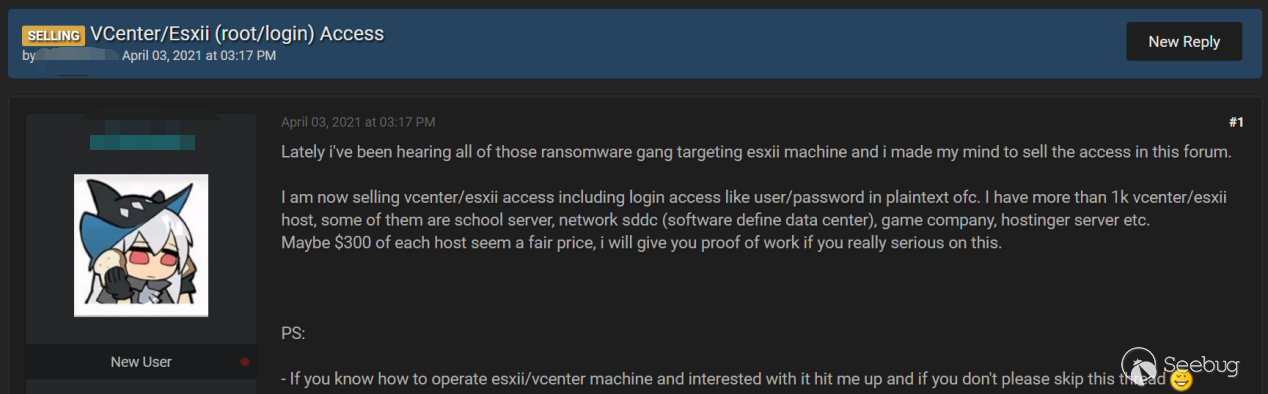Click the post timestamp above the message body
The image size is (1268, 394).
(358, 122)
